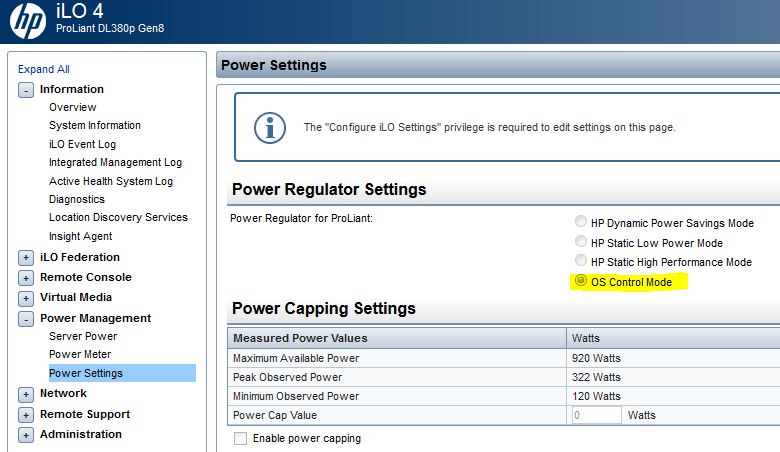Screen dimensions: 780x452
Task: Click the ProLiant DL380p Gen8 title text
Action: point(110,28)
